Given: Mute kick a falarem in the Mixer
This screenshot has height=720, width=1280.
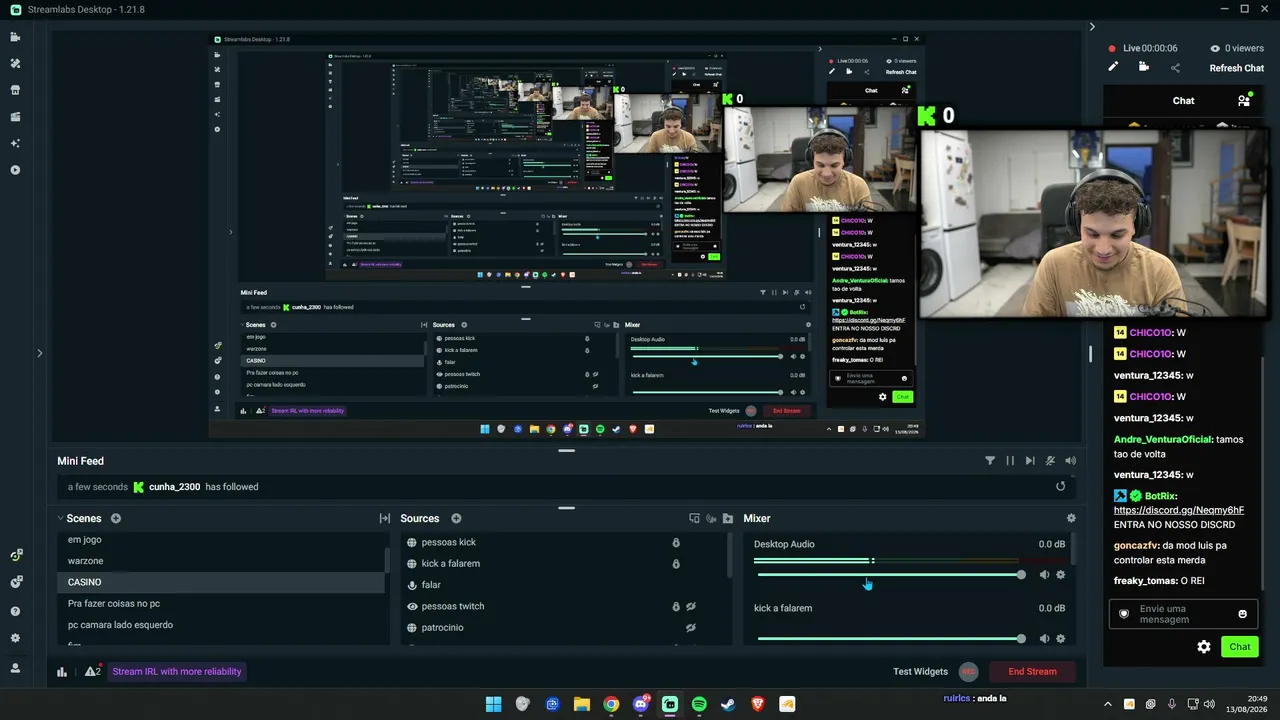Looking at the screenshot, I should pos(1044,639).
